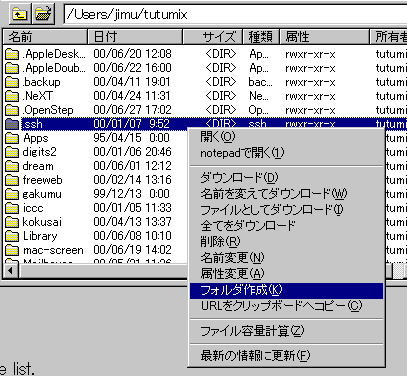The height and width of the screenshot is (376, 407).
Task: Choose notepadで開く(1) menu entry
Action: pyautogui.click(x=286, y=153)
